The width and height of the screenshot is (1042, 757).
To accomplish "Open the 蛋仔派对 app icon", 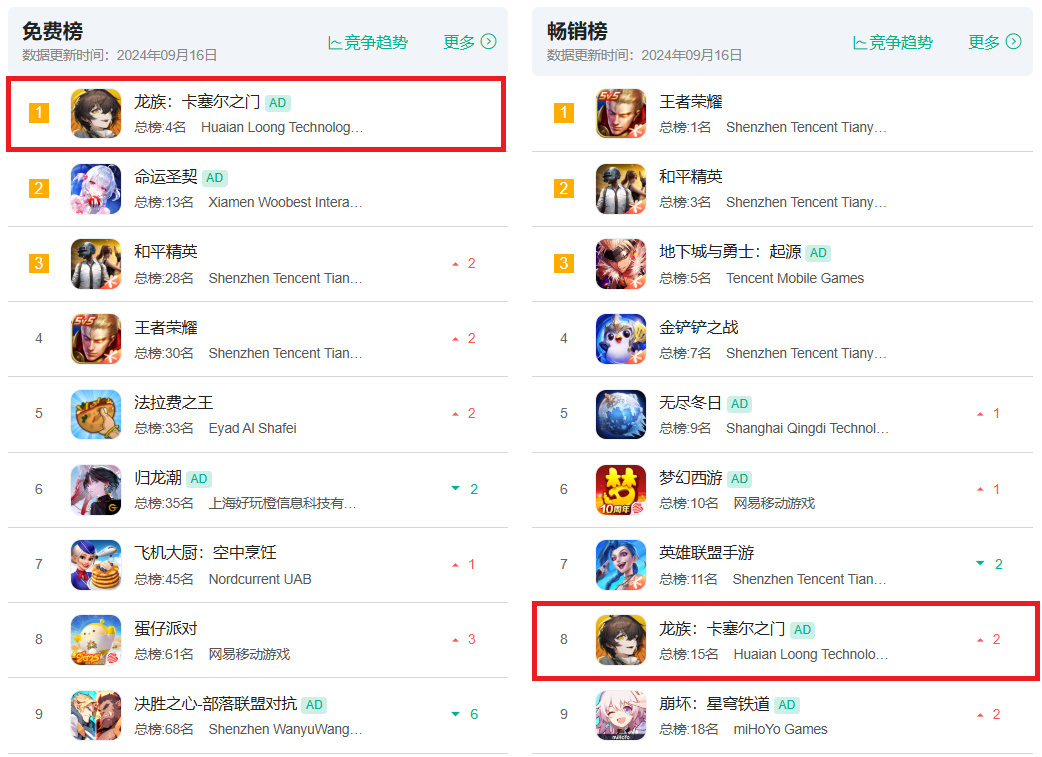I will click(96, 640).
